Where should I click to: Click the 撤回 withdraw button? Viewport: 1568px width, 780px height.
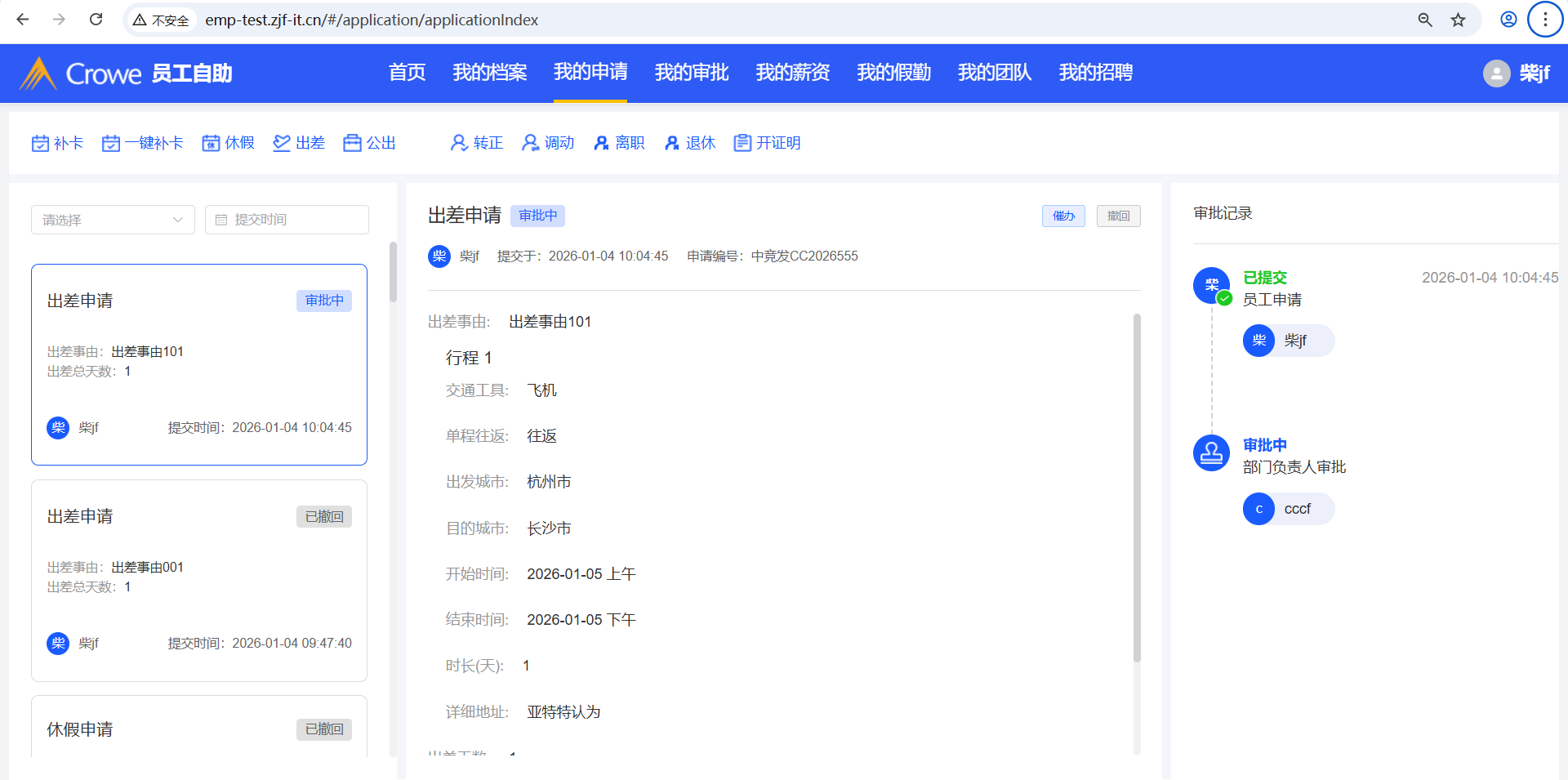1118,216
